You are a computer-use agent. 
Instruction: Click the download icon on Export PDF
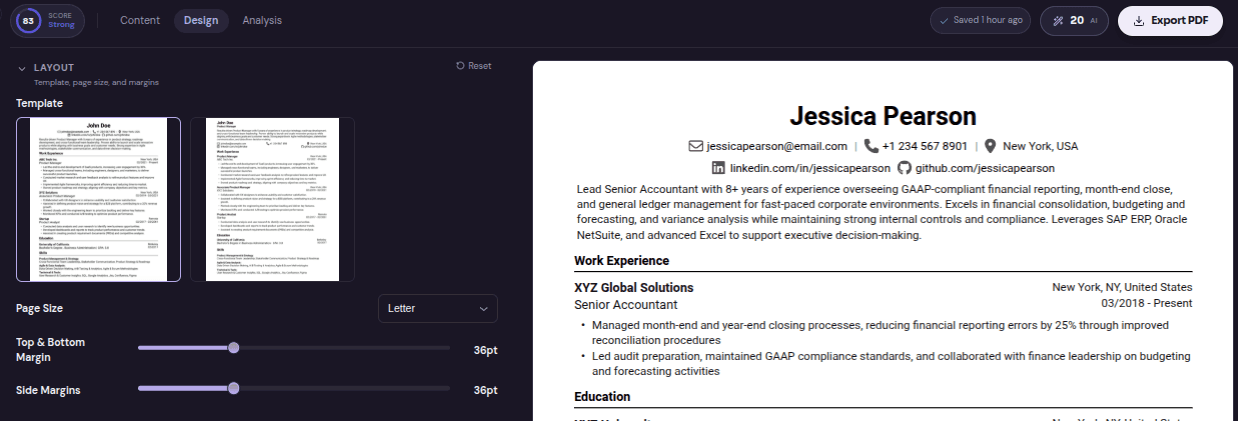(x=1139, y=20)
